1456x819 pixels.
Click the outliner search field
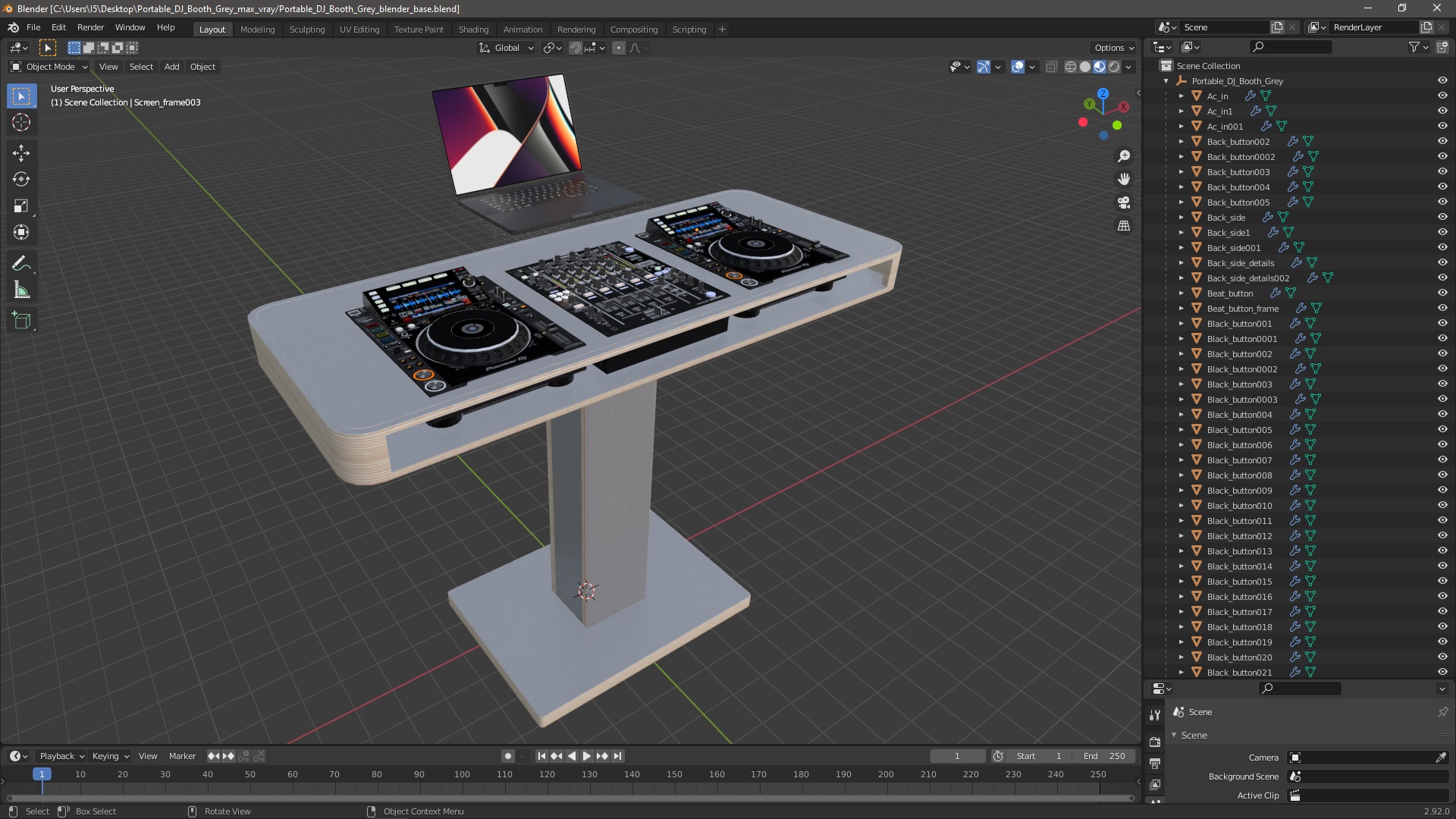[1290, 47]
